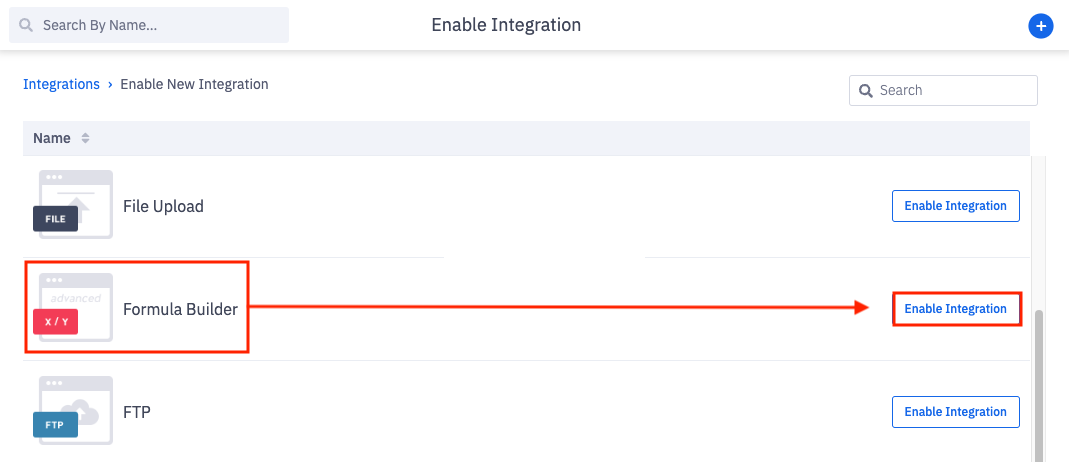This screenshot has width=1069, height=462.
Task: Go back to Integrations breadcrumb link
Action: [x=61, y=84]
